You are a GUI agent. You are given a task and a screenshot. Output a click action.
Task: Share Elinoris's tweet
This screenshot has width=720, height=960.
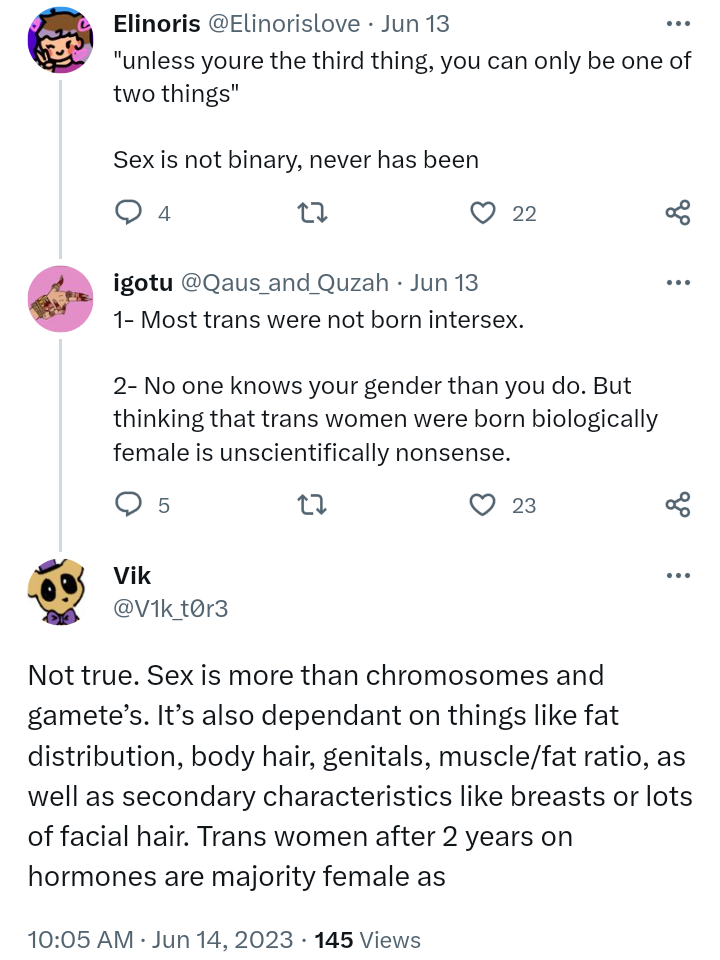[678, 212]
